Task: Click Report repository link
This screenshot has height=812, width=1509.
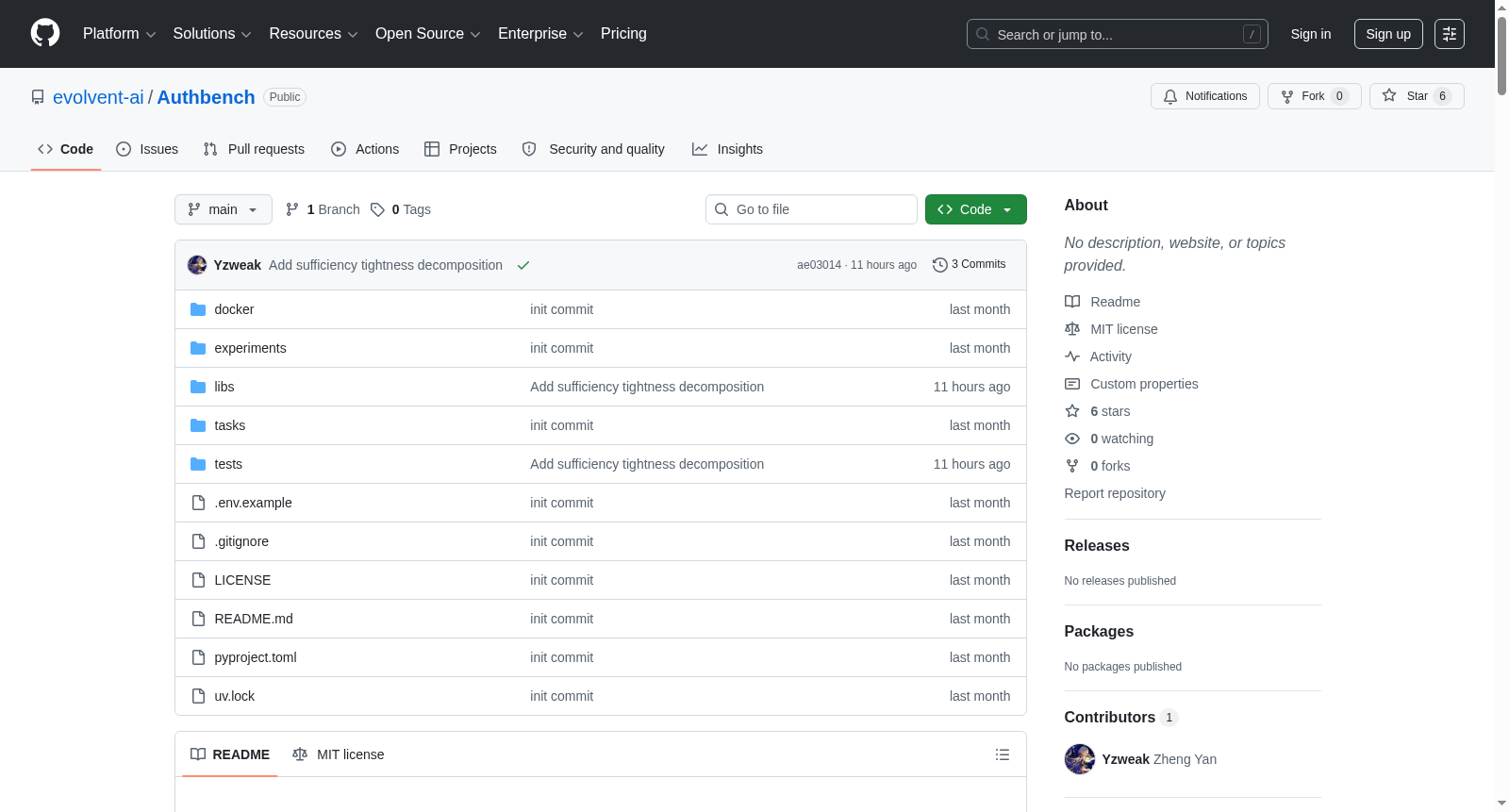Action: [x=1115, y=493]
